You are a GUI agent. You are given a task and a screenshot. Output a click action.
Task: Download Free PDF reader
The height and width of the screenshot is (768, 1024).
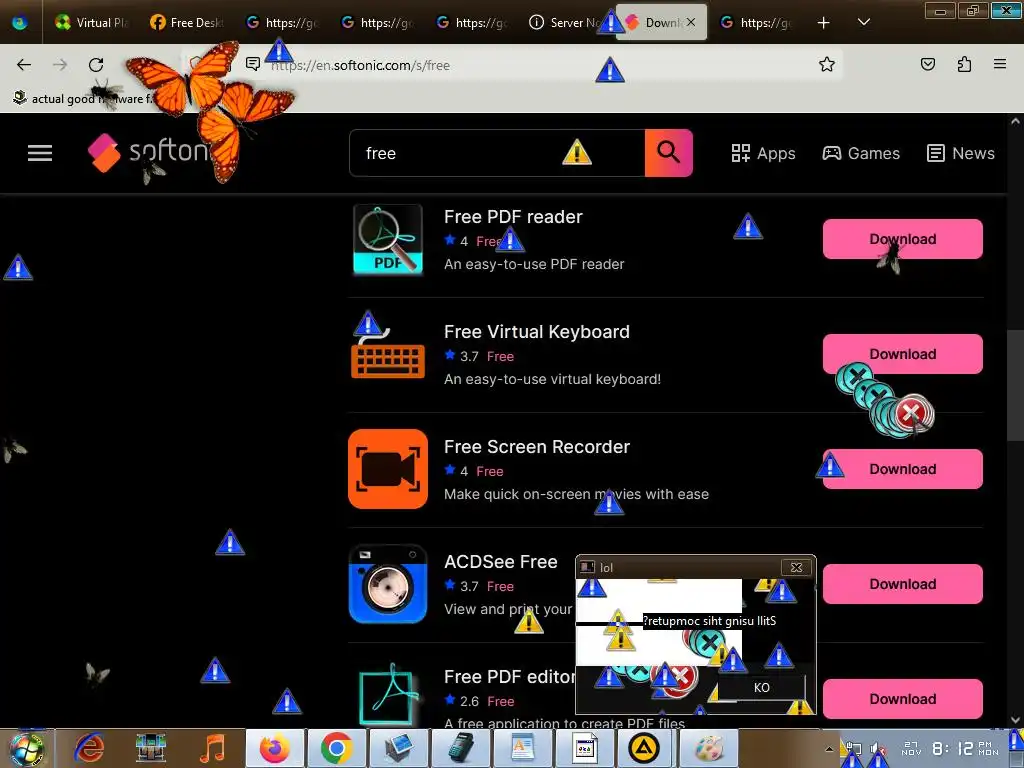tap(903, 239)
